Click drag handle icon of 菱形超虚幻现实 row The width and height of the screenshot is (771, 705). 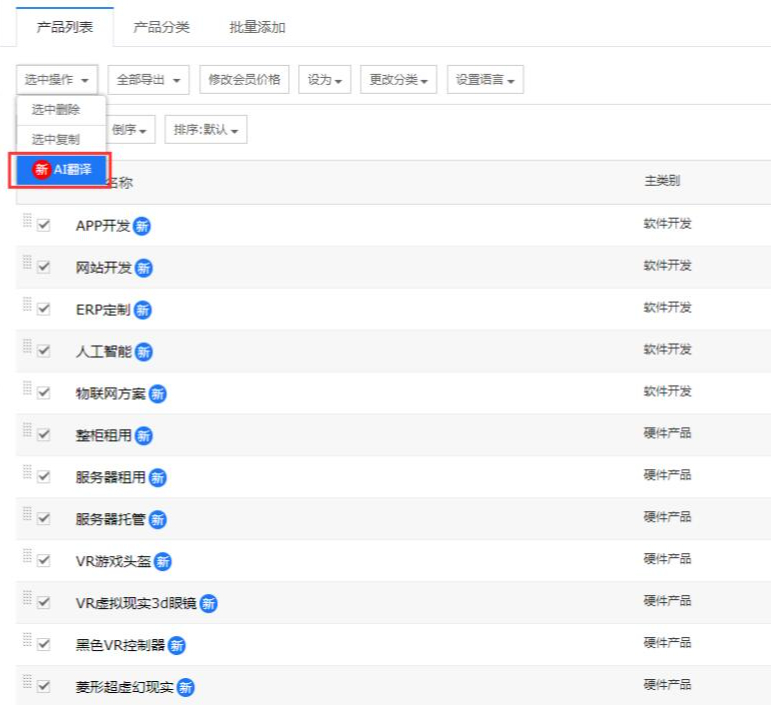[x=28, y=681]
